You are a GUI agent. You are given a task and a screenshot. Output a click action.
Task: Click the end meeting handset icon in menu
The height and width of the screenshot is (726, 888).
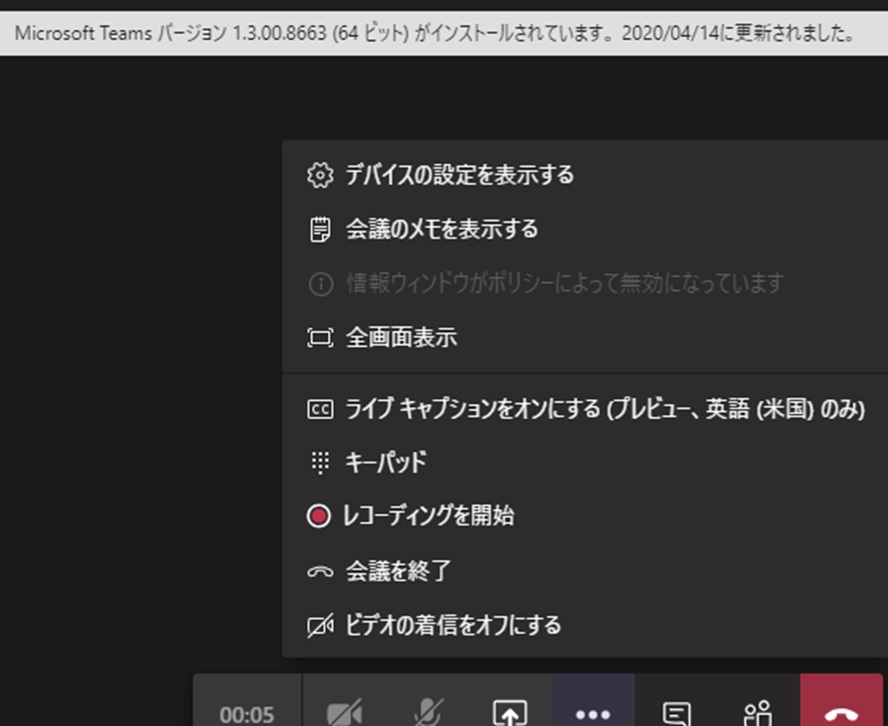[320, 572]
